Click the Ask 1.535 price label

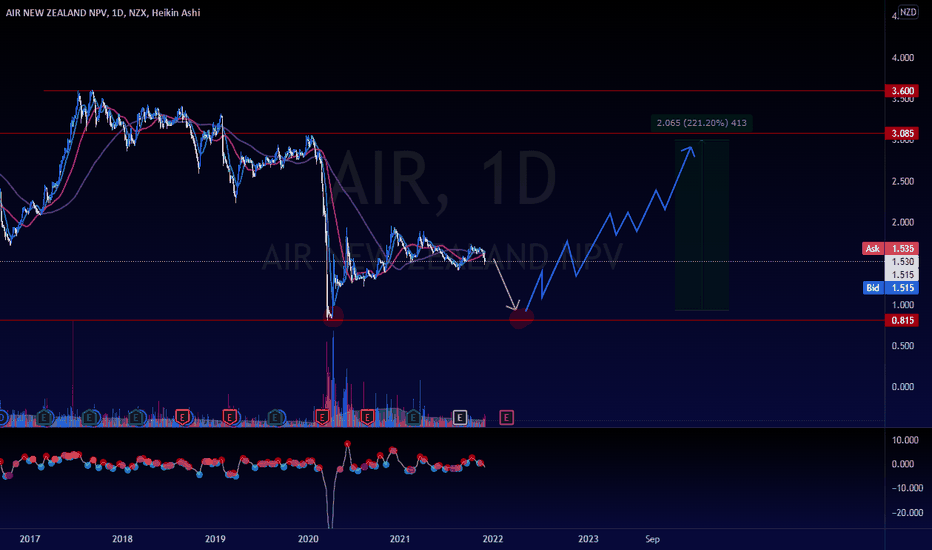tap(890, 249)
